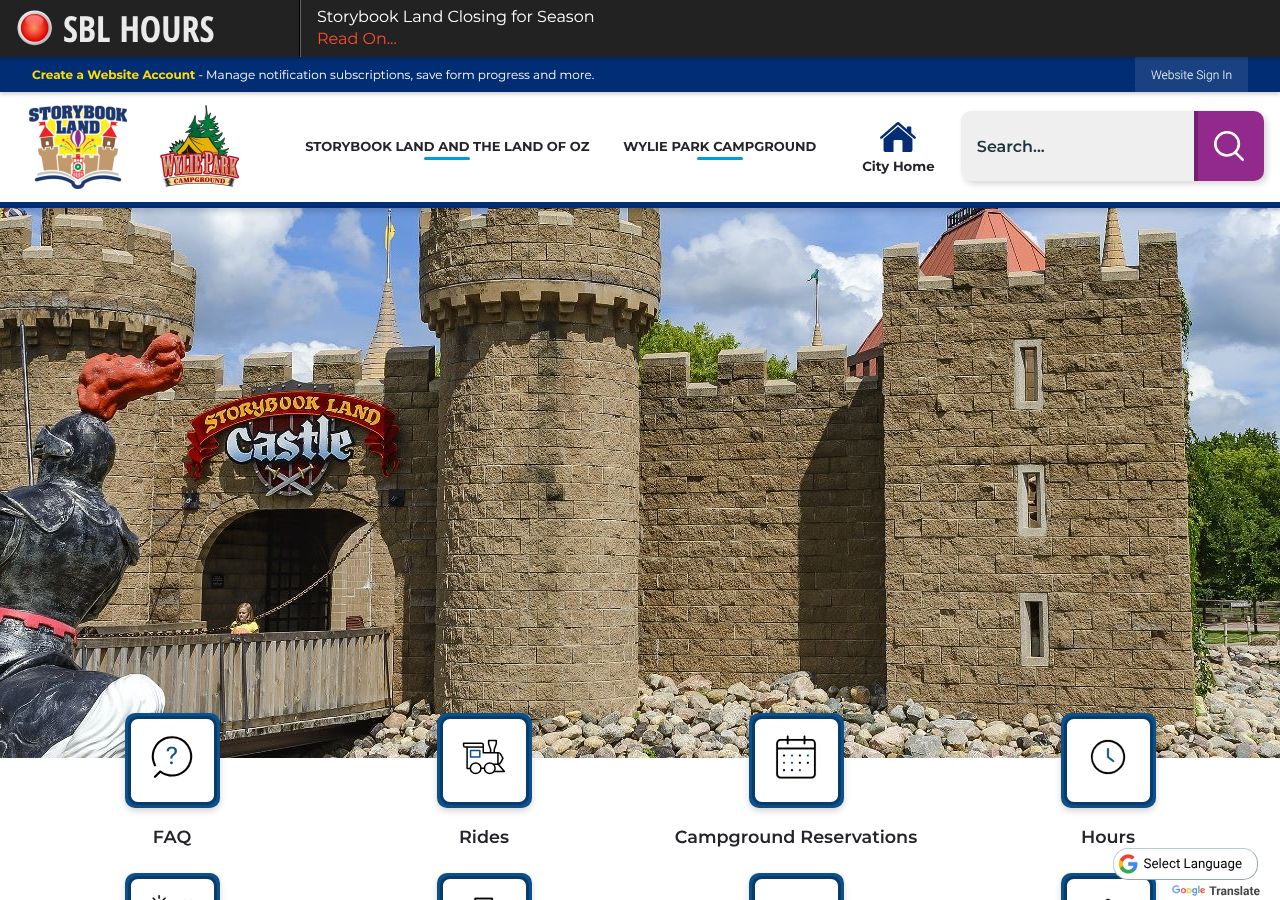Click the Google logo in language selector

pyautogui.click(x=1129, y=864)
